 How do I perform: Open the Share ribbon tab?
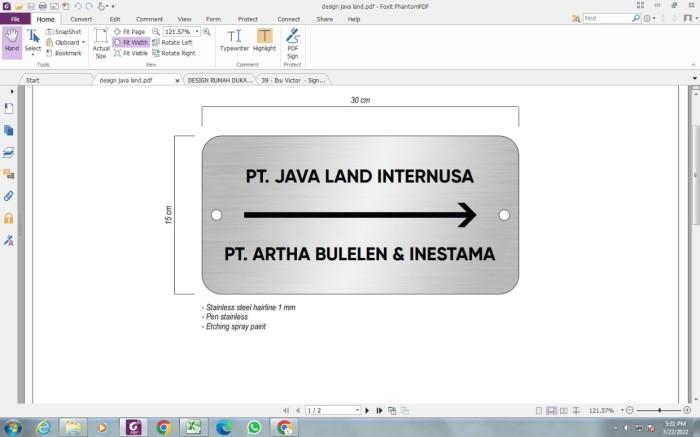(325, 19)
